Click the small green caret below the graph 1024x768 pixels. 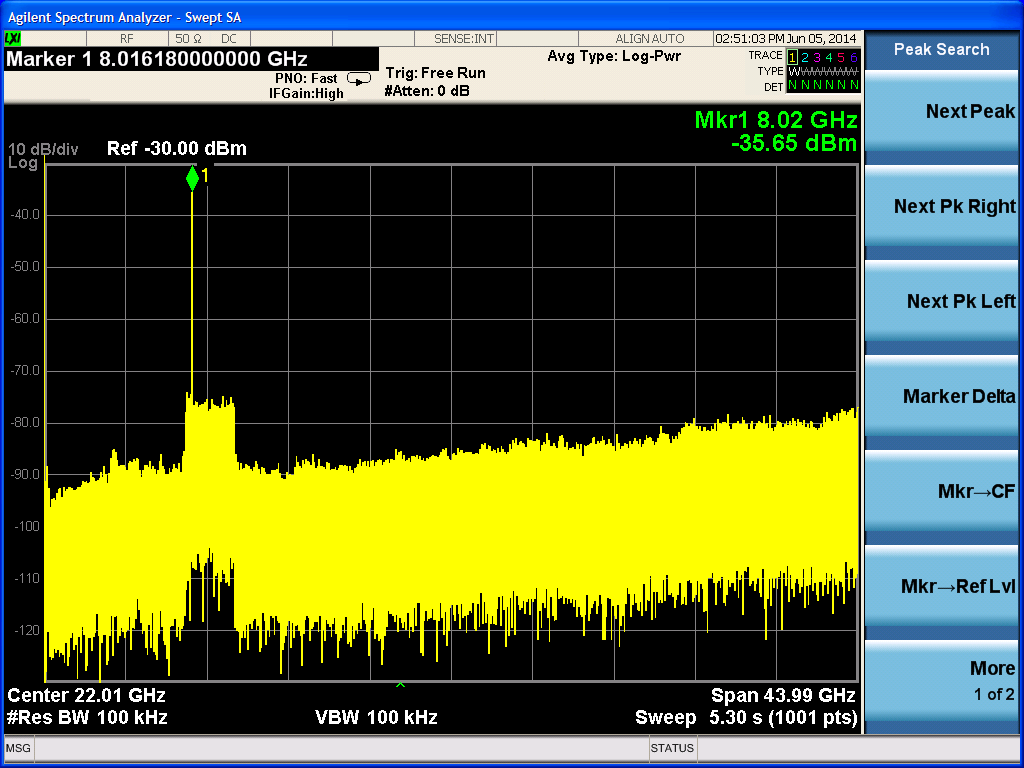(401, 685)
